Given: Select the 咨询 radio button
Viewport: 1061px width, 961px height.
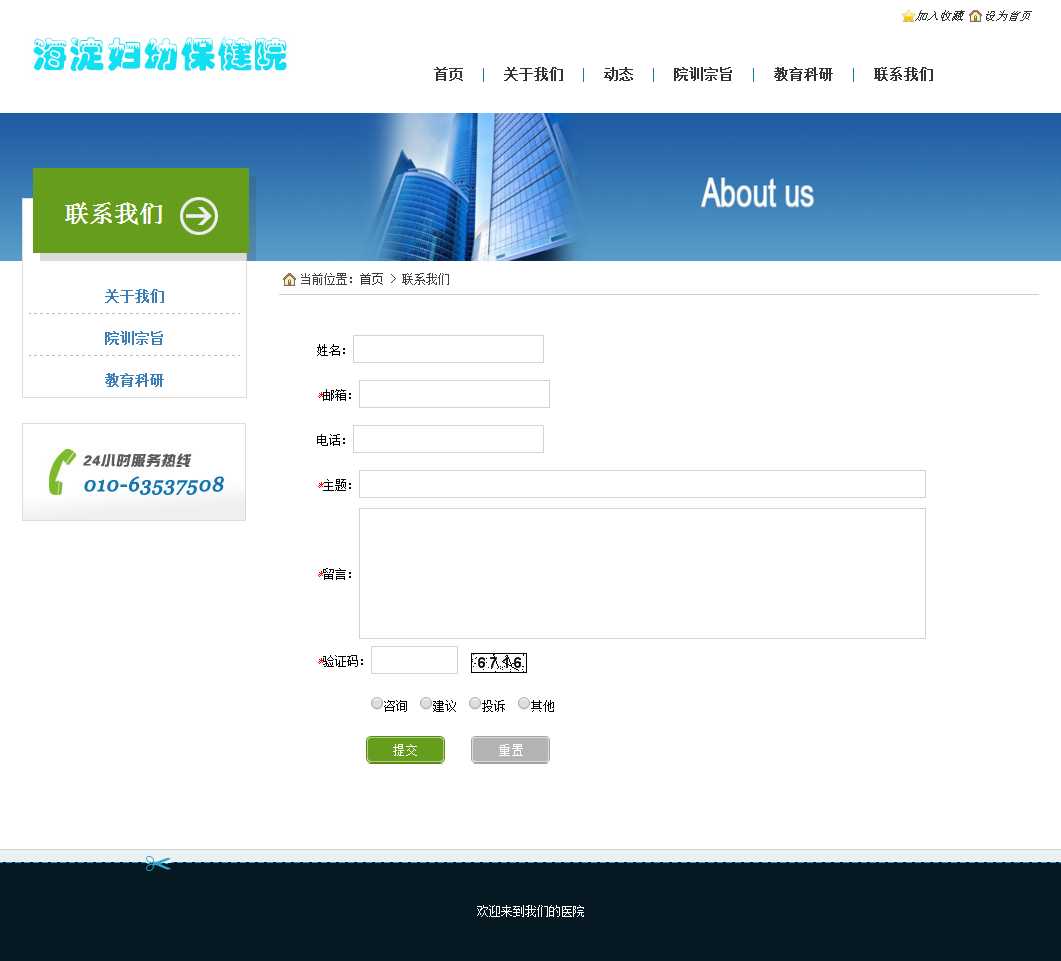Looking at the screenshot, I should point(377,704).
